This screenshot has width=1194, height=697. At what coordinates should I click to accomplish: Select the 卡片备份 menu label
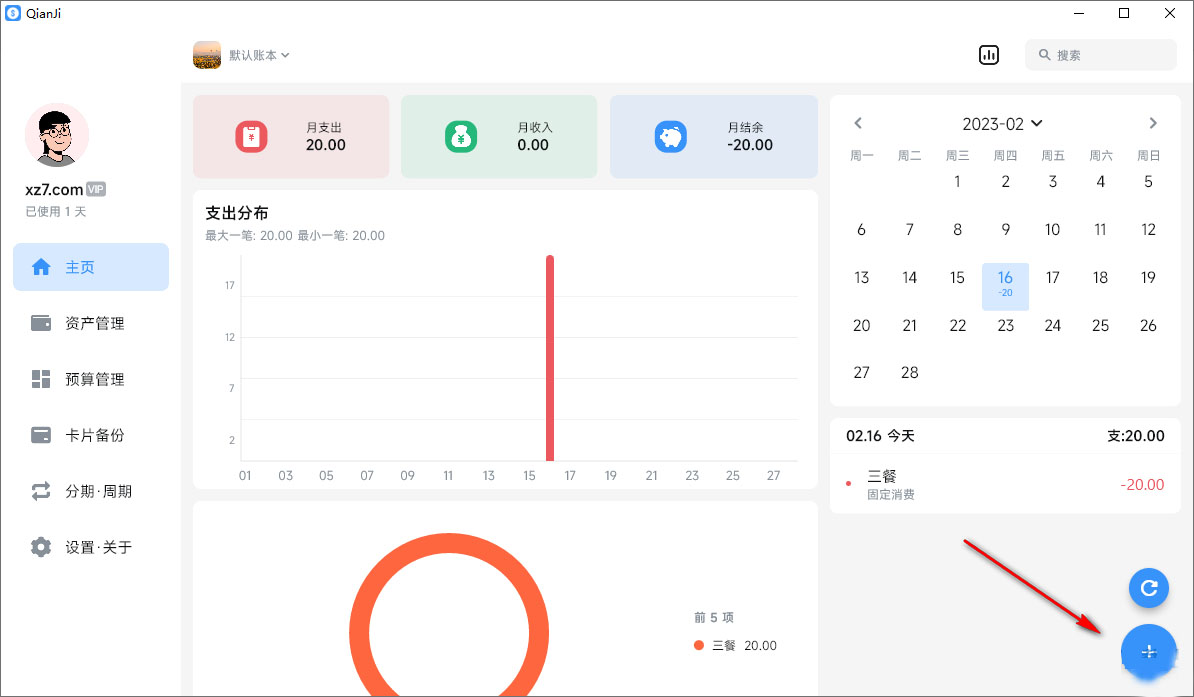click(94, 435)
